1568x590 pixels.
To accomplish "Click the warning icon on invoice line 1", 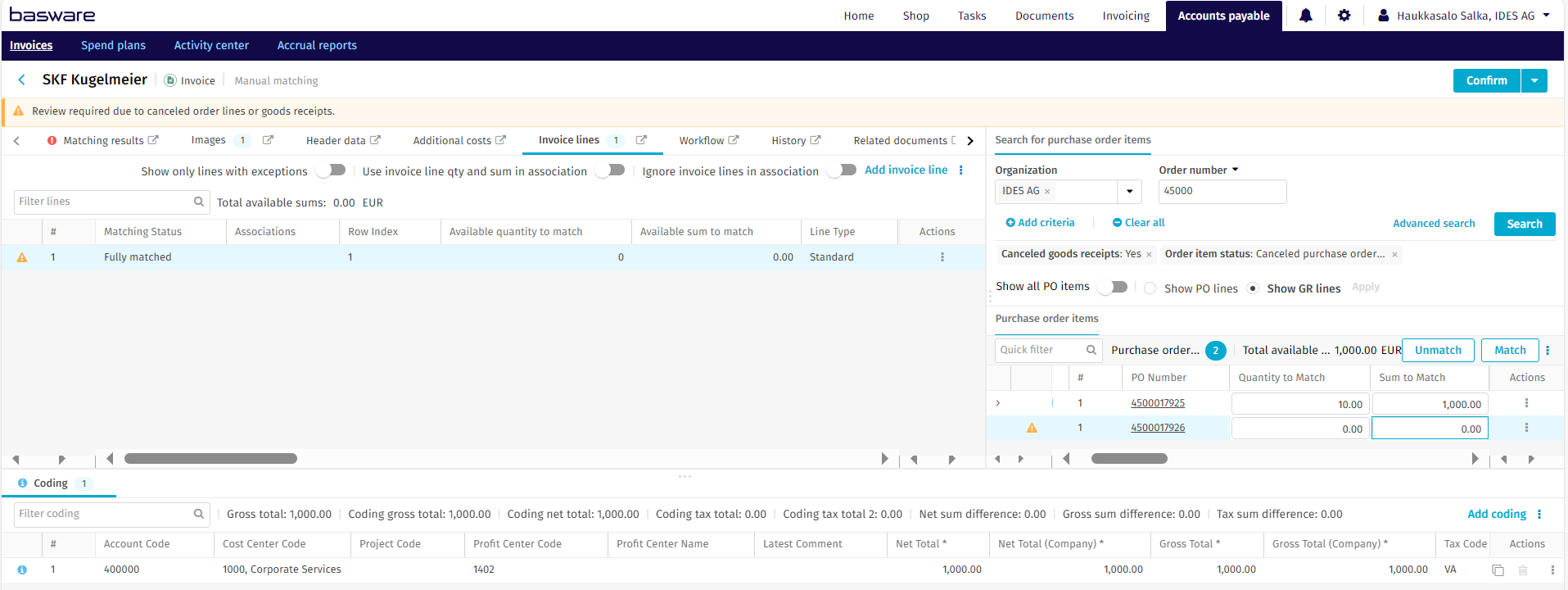I will pos(22,257).
